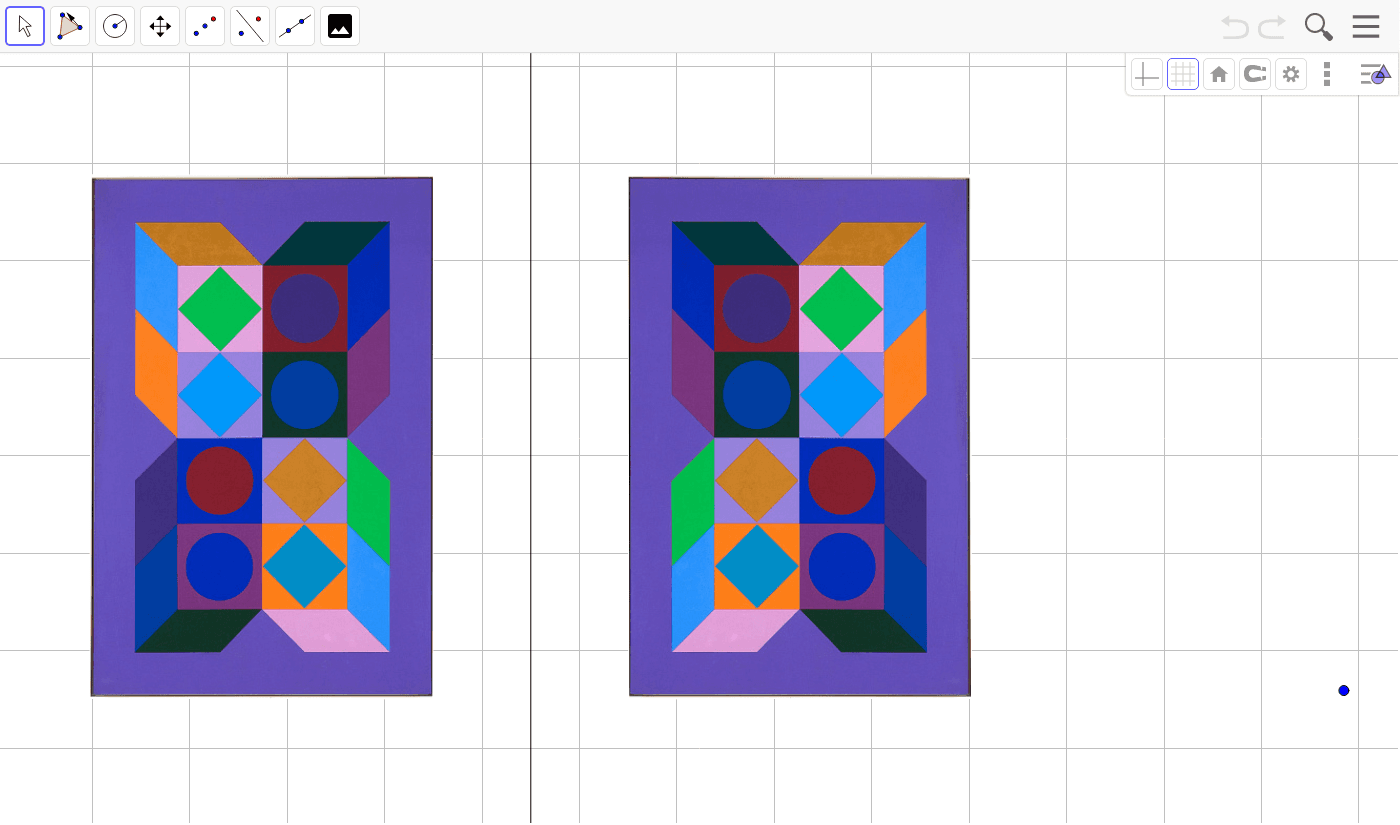Choose the Circle with Center tool

point(115,26)
